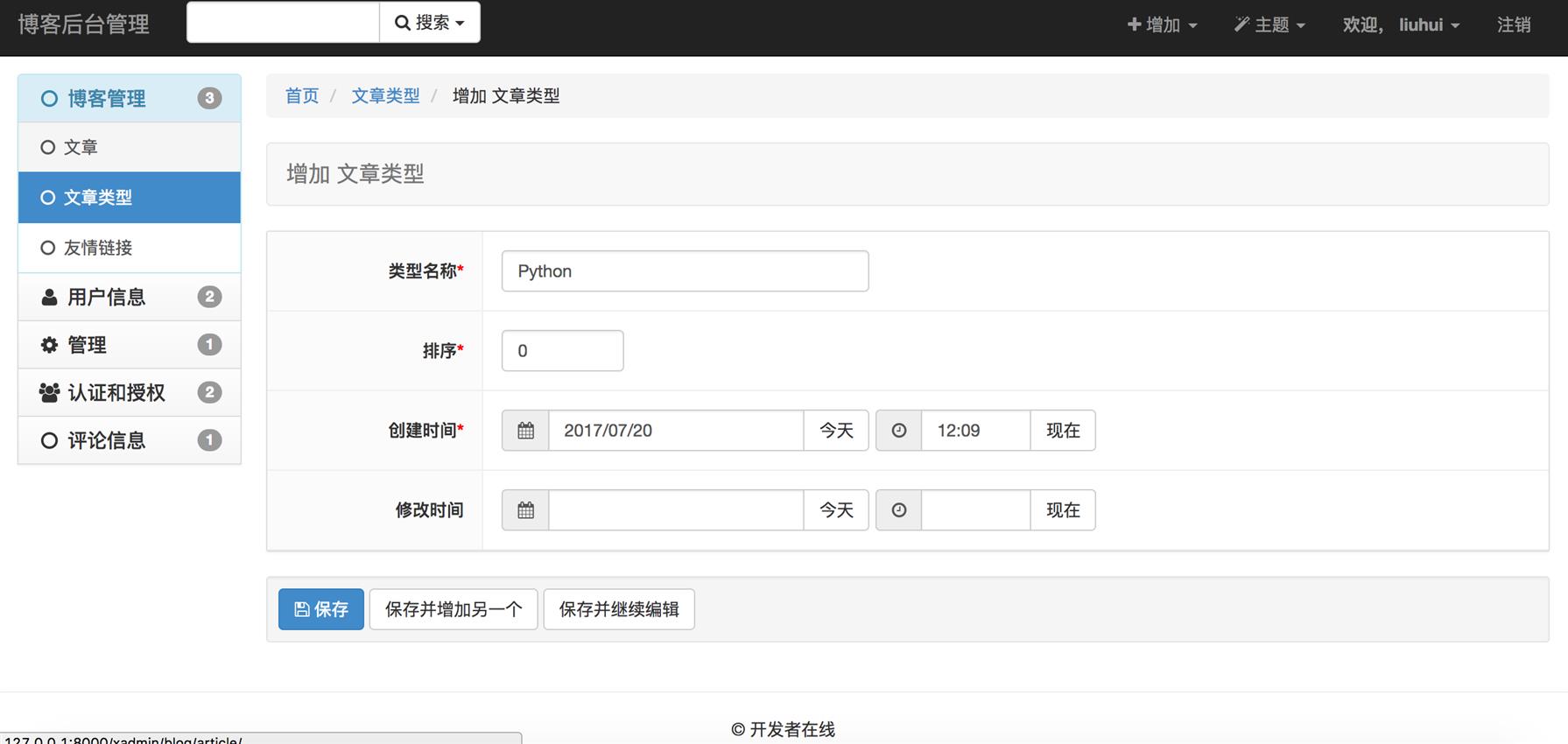Expand the 主题 theme dropdown
Viewport: 1568px width, 744px height.
pos(1269,25)
